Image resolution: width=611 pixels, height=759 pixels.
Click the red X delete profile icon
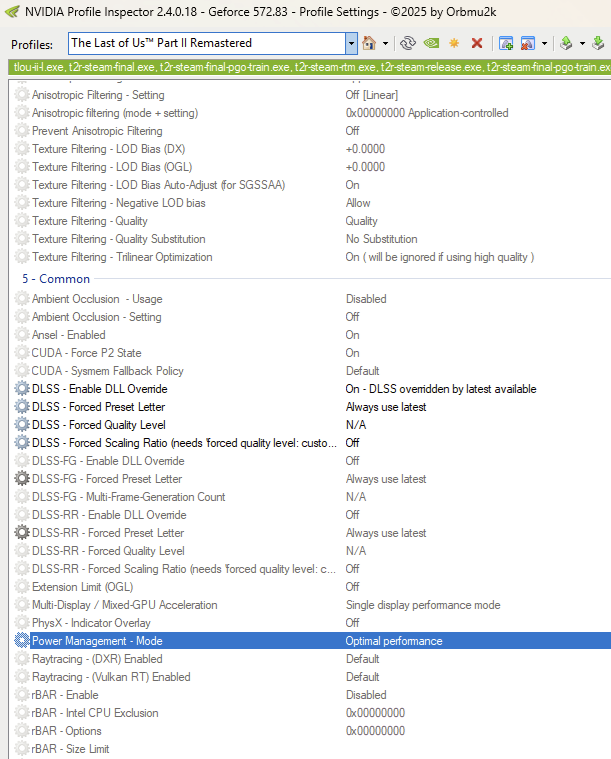(x=477, y=43)
